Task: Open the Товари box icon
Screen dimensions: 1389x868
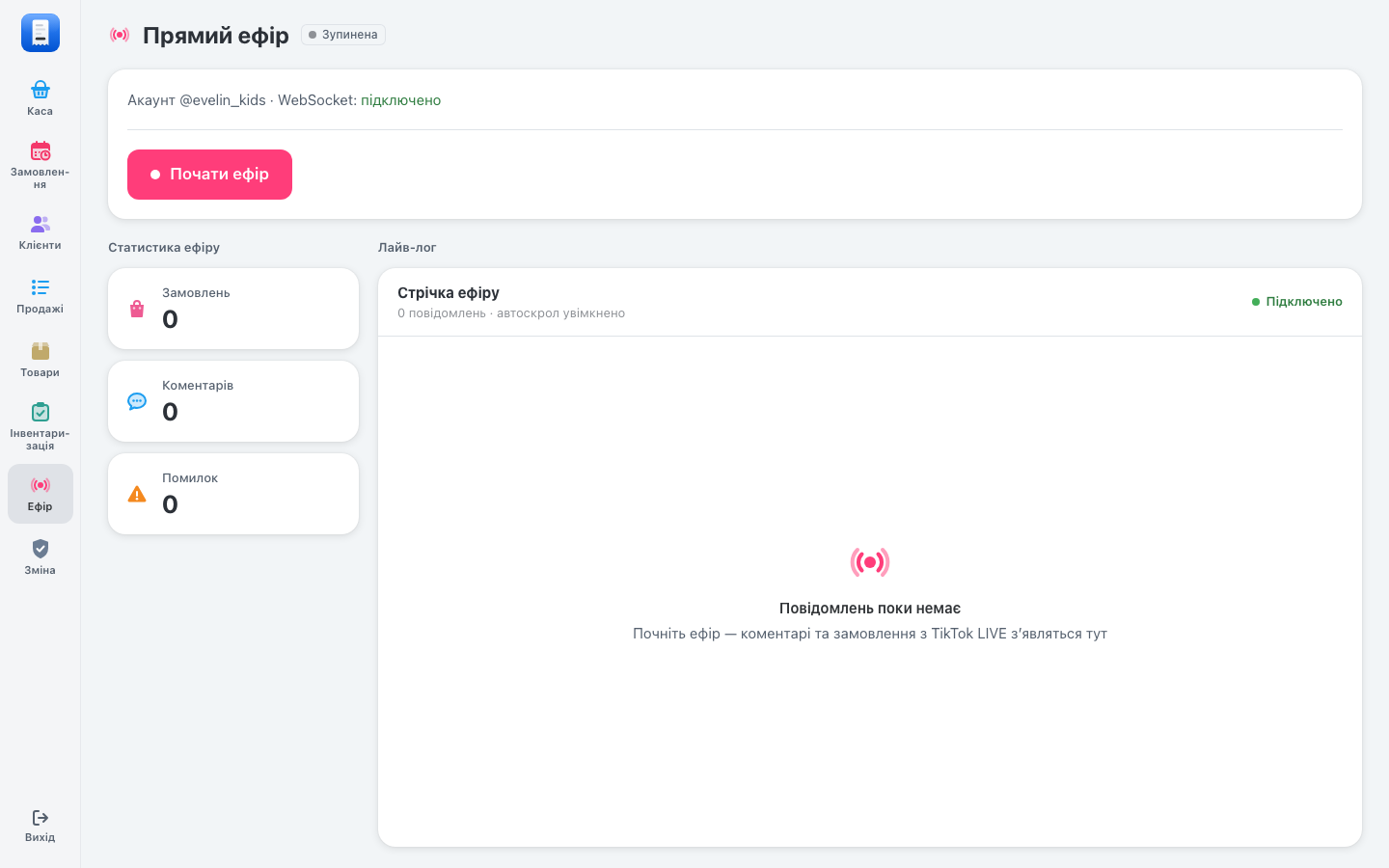Action: (x=41, y=351)
